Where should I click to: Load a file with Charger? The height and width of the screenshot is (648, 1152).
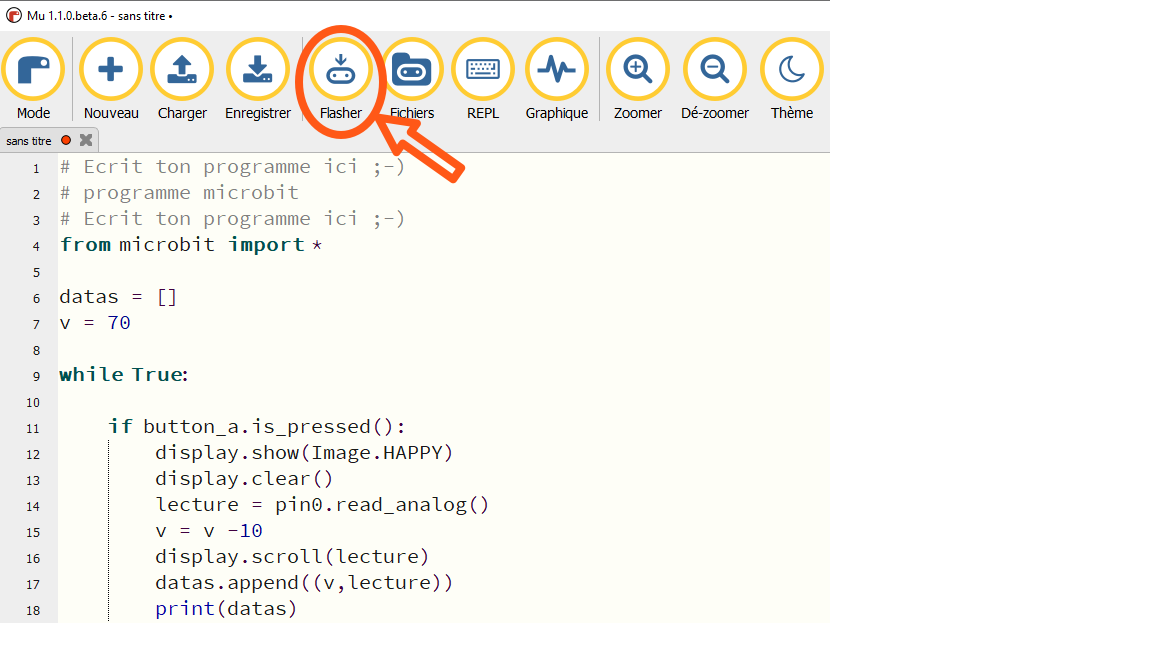click(x=182, y=79)
